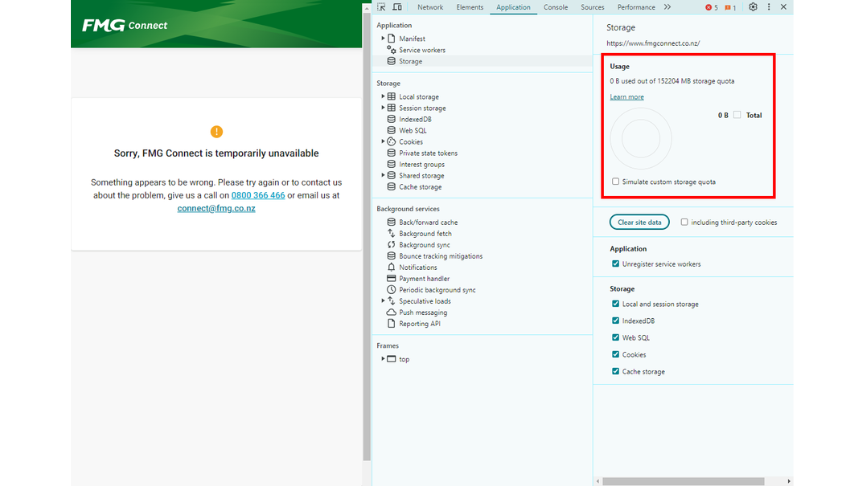
Task: Expand the Speculative loads tree arrow
Action: [x=383, y=301]
